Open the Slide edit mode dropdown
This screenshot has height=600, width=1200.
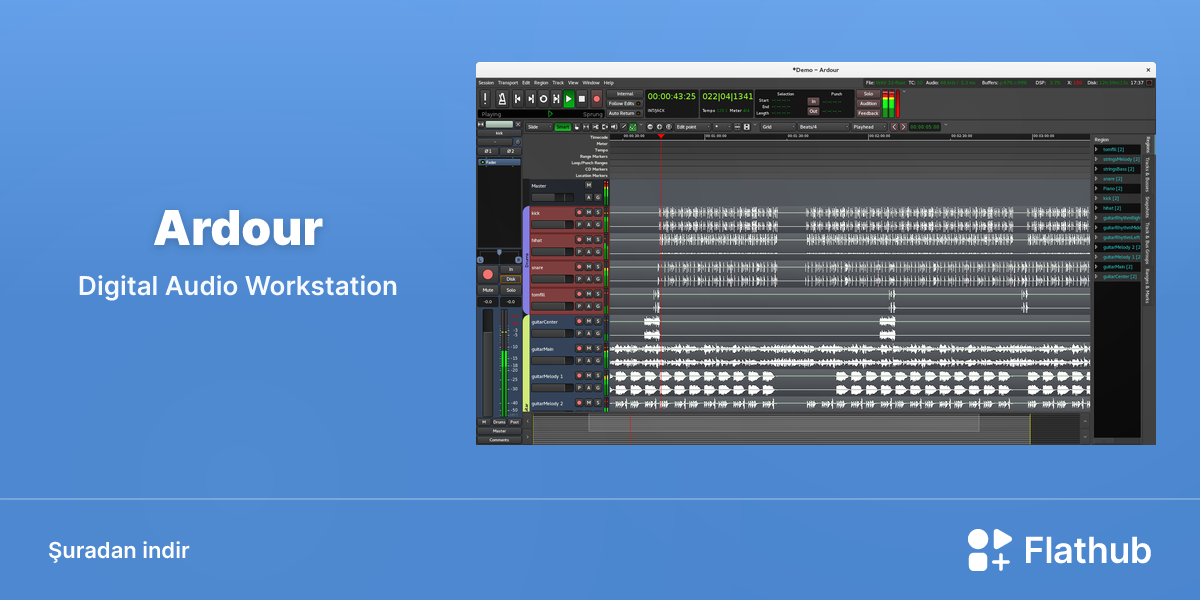[x=539, y=127]
